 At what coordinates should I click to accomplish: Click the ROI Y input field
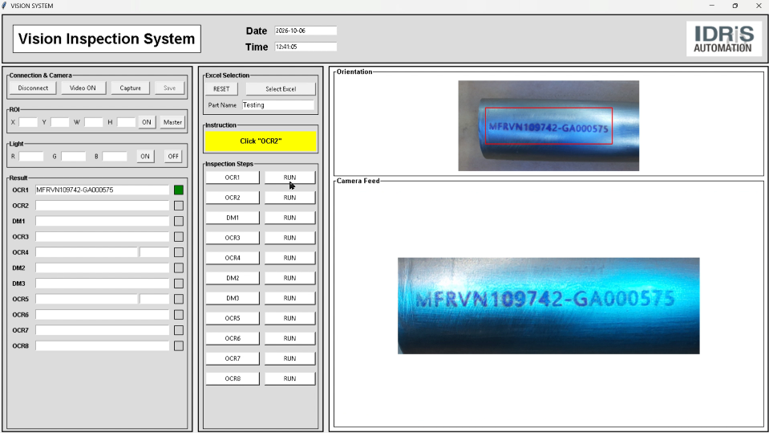60,122
